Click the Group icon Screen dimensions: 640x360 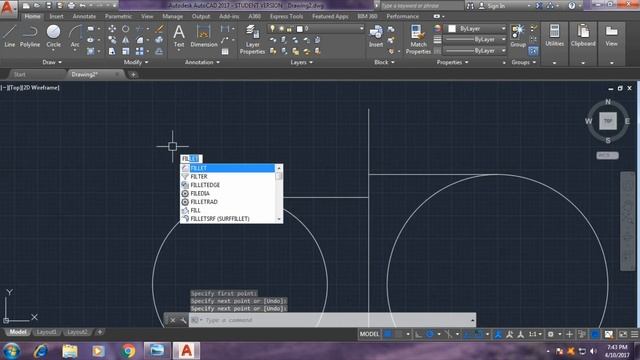(518, 36)
